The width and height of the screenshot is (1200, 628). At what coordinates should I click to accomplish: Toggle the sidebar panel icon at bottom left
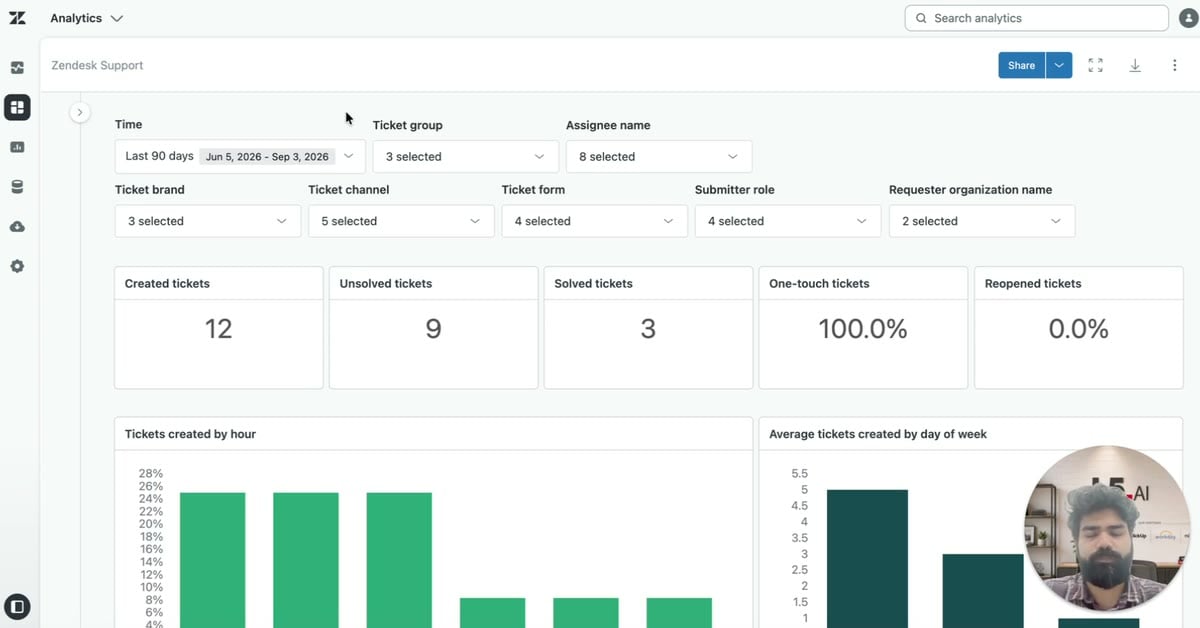coord(17,606)
